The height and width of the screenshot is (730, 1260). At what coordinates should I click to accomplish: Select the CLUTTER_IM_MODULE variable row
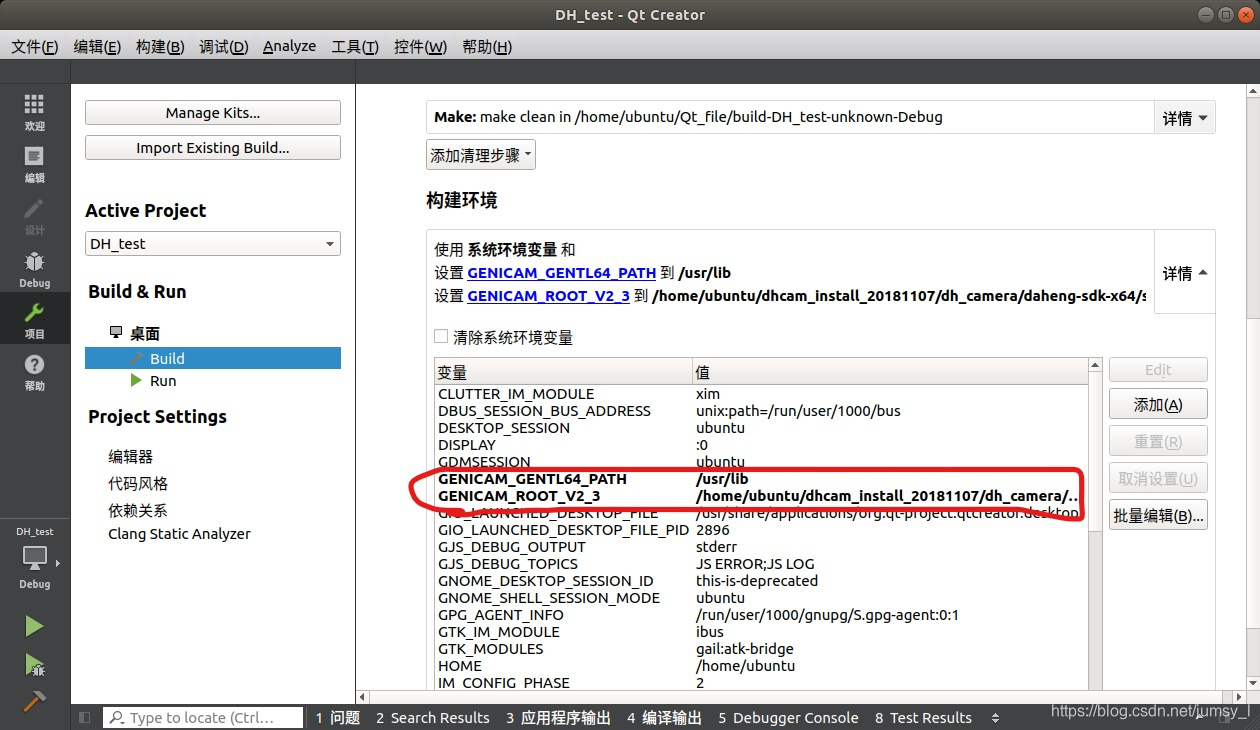(761, 394)
